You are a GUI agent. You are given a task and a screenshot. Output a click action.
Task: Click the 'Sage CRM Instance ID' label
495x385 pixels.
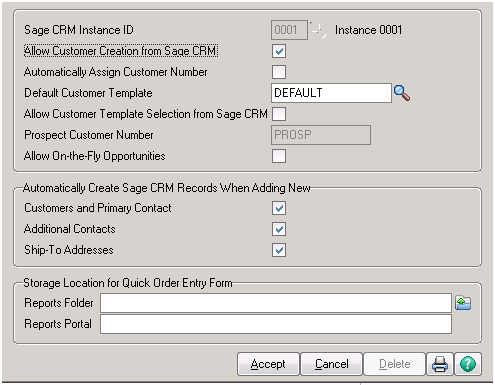79,30
